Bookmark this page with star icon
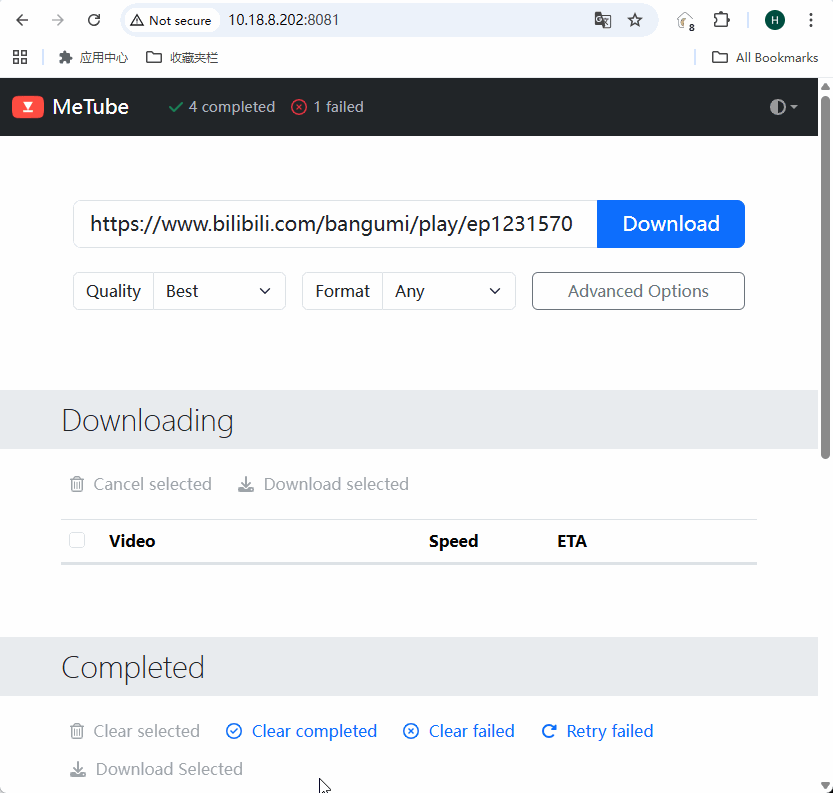This screenshot has height=793, width=833. point(635,20)
